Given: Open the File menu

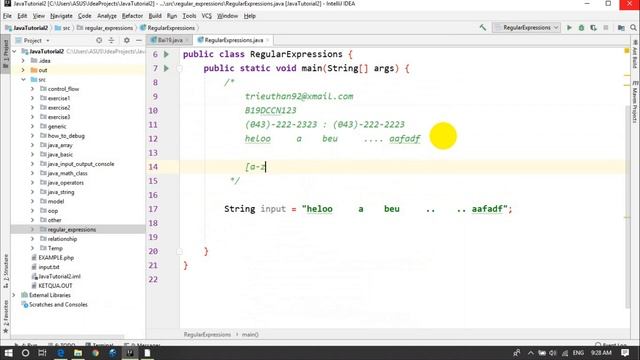Looking at the screenshot, I should click(7, 16).
